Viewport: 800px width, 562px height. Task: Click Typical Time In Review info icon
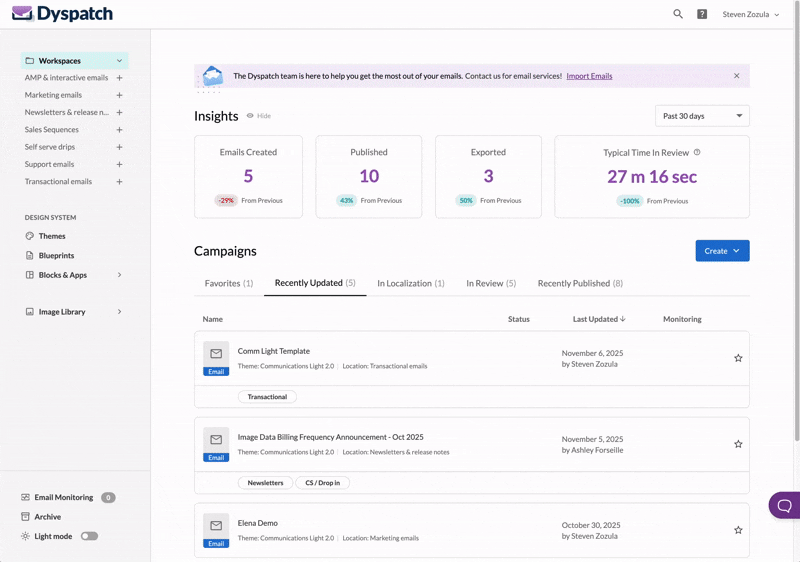(697, 152)
